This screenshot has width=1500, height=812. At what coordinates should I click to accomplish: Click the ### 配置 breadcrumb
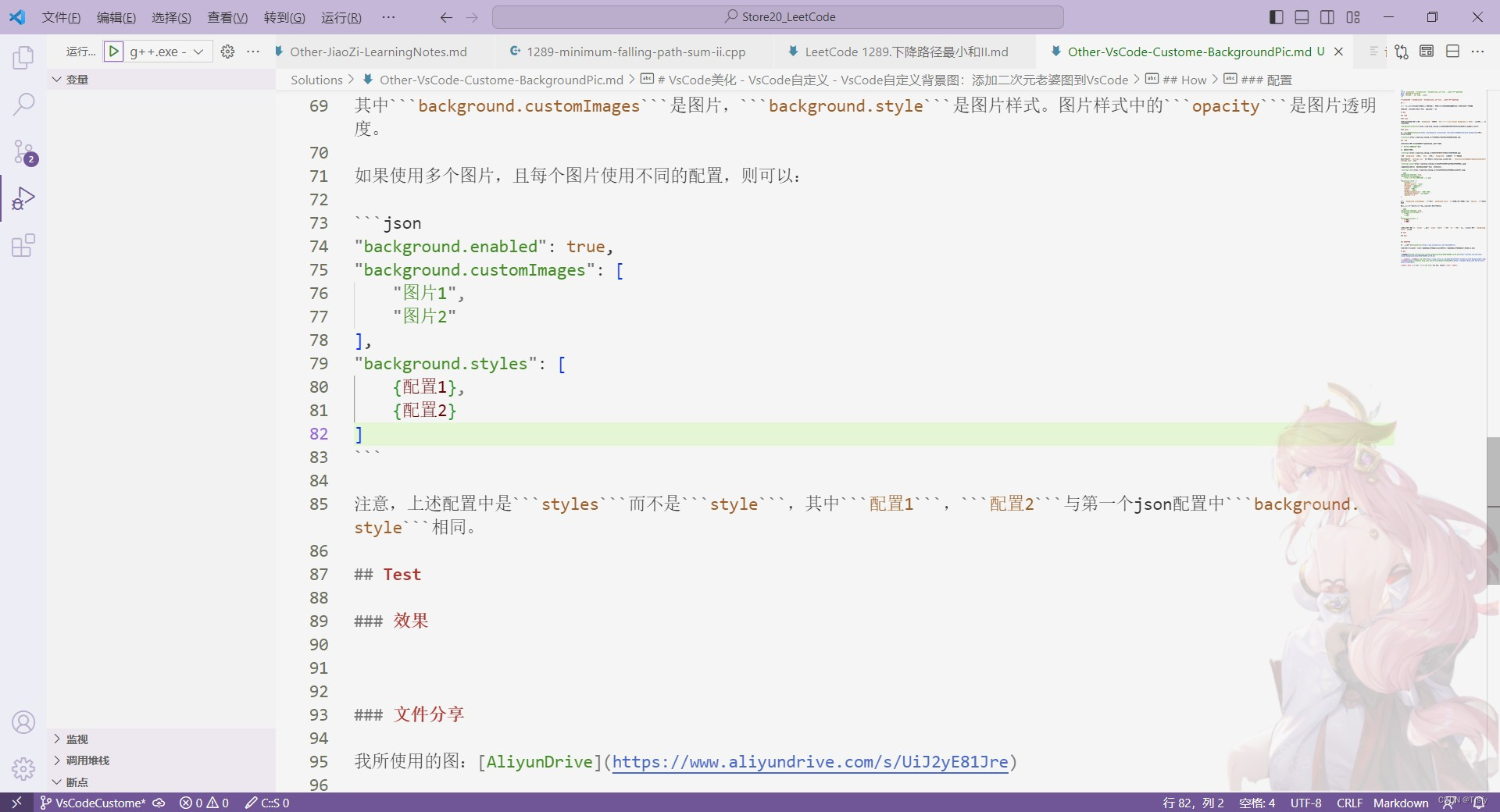1266,80
